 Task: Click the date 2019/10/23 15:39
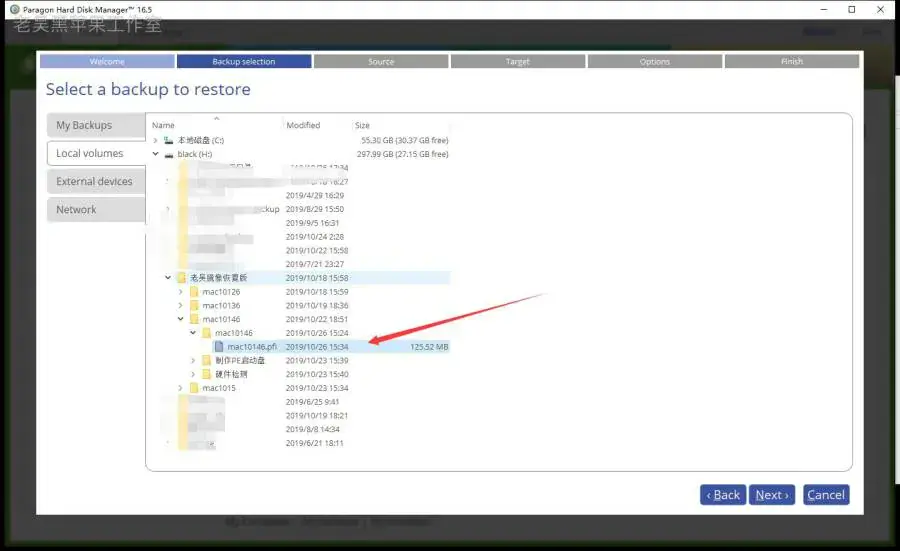click(317, 360)
